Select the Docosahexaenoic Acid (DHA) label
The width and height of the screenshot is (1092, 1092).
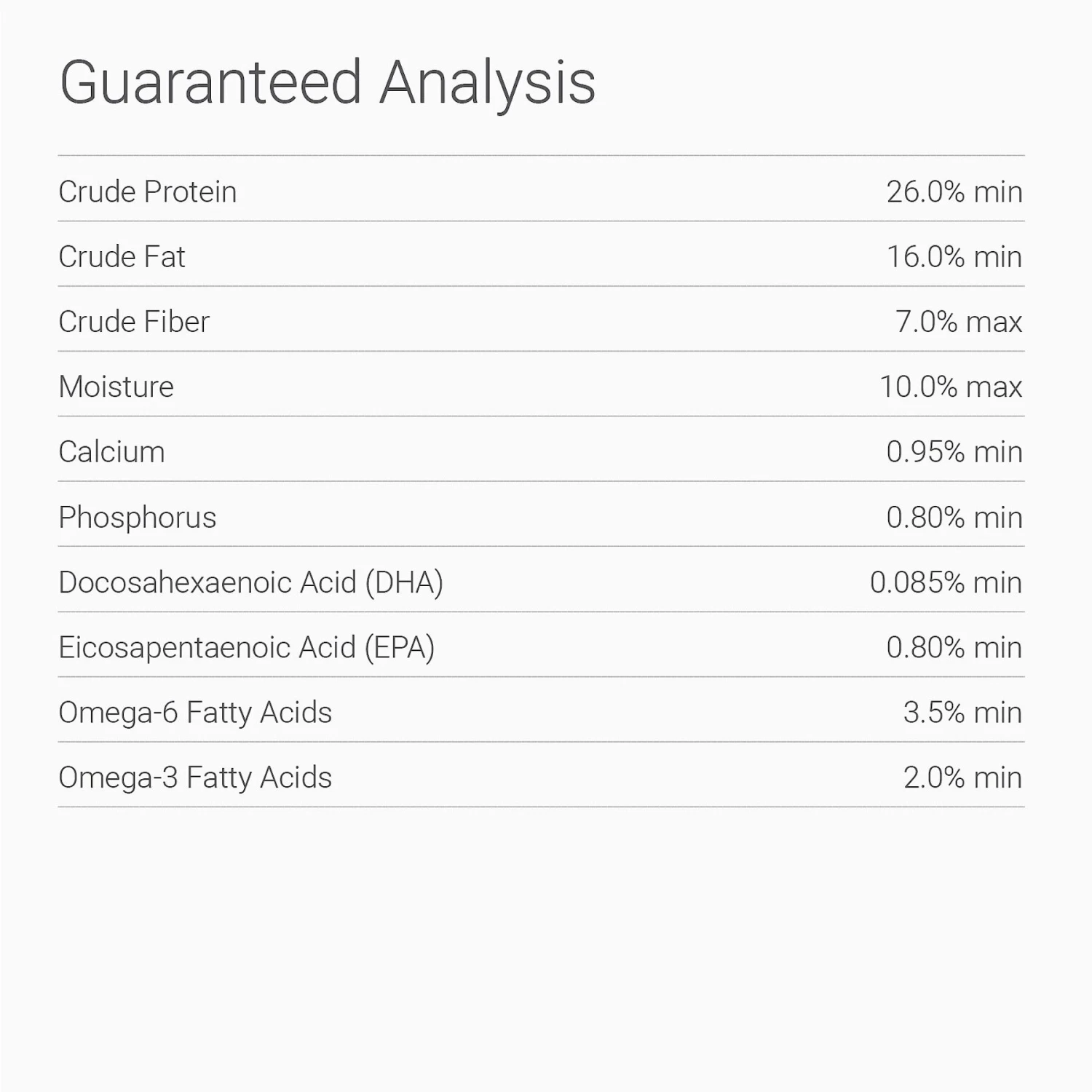click(x=250, y=582)
